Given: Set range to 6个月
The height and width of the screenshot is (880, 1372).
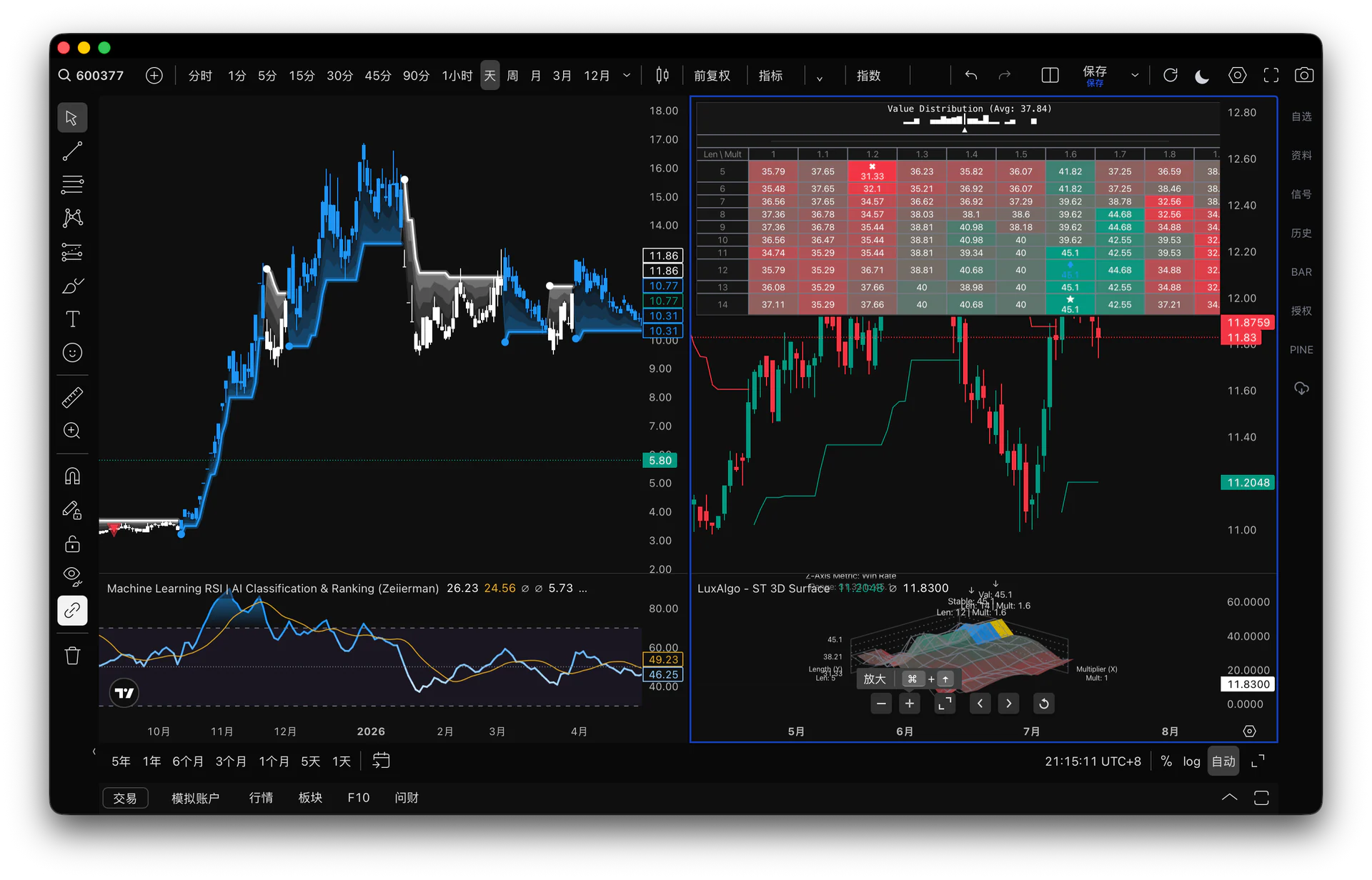Looking at the screenshot, I should tap(187, 761).
